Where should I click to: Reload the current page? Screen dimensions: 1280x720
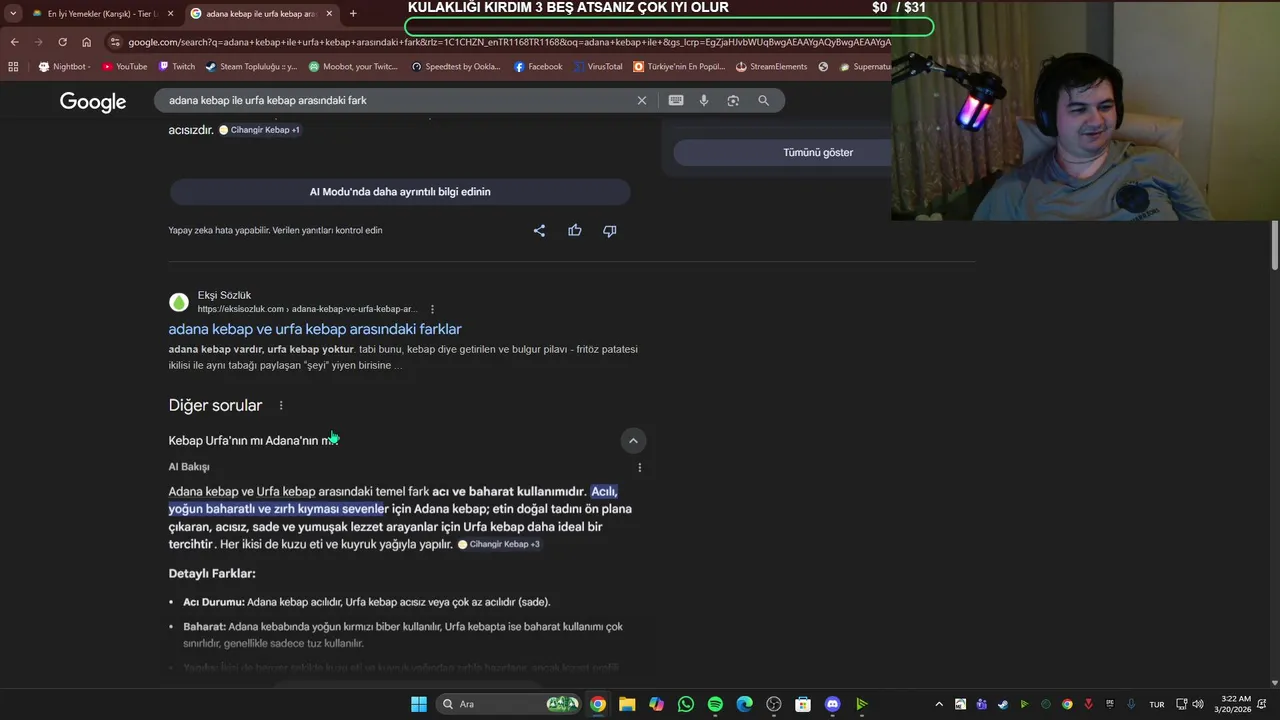[x=62, y=42]
